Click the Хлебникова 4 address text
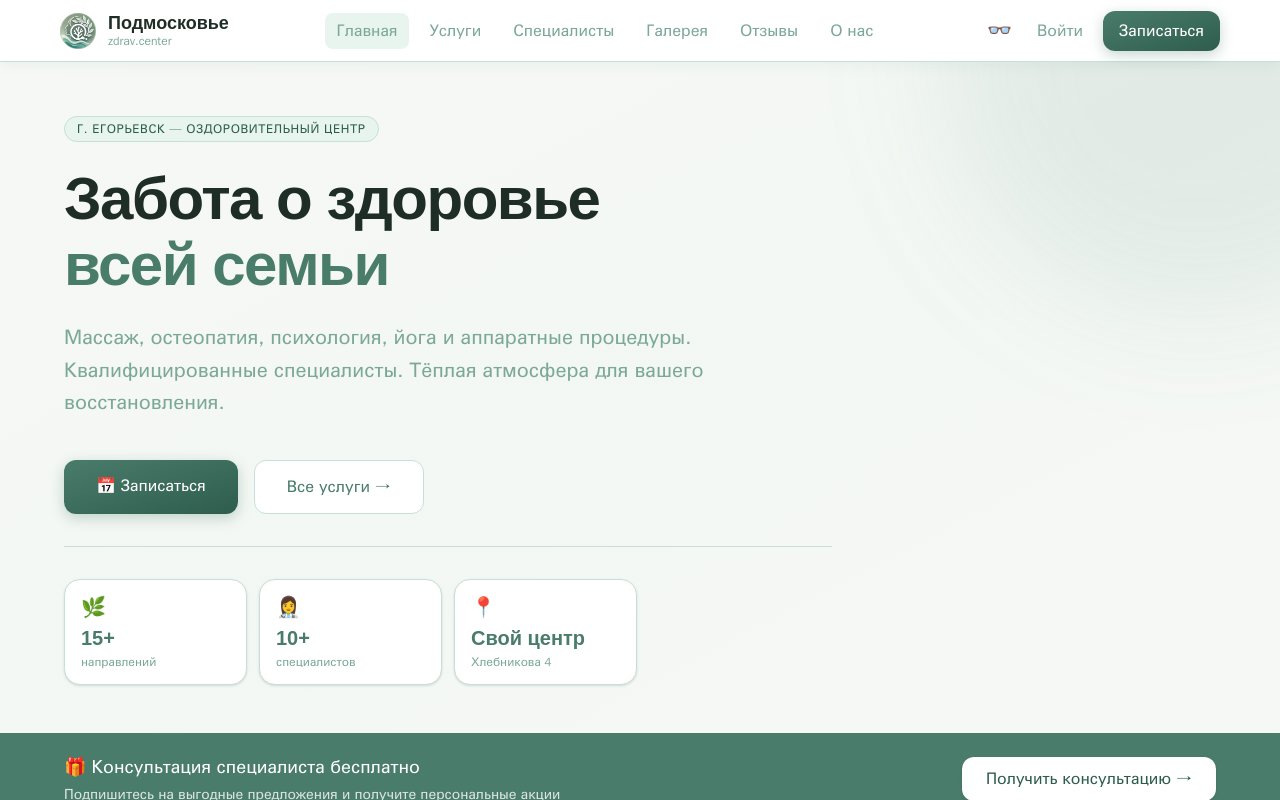 click(x=511, y=662)
